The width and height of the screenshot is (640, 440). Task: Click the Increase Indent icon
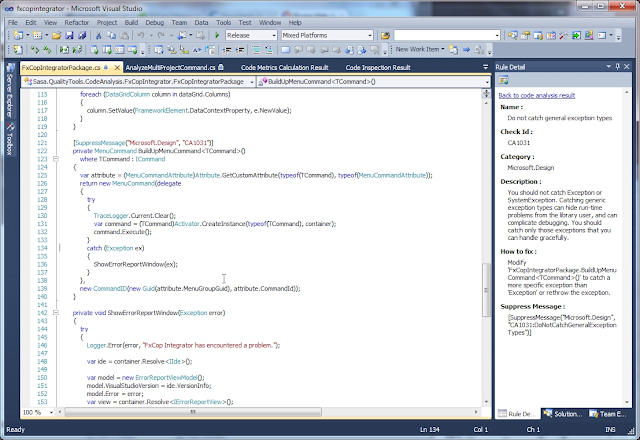point(240,50)
